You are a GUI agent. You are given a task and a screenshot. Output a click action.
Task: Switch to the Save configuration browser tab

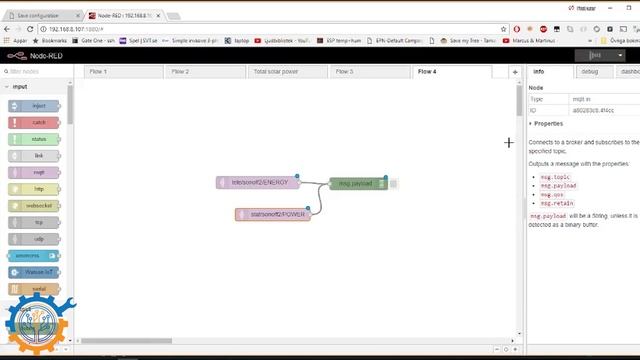point(42,16)
